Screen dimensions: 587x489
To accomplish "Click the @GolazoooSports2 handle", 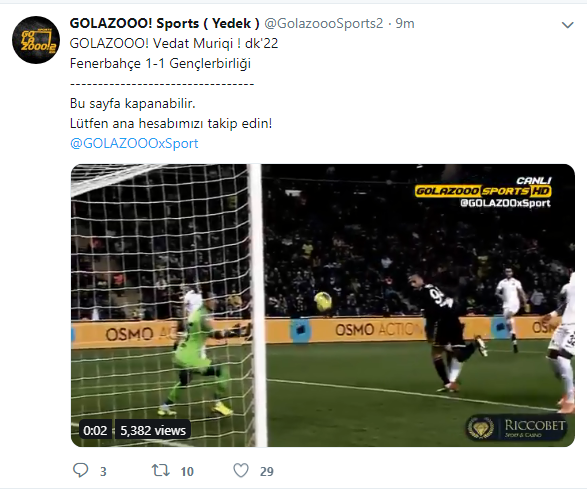I will tap(324, 24).
